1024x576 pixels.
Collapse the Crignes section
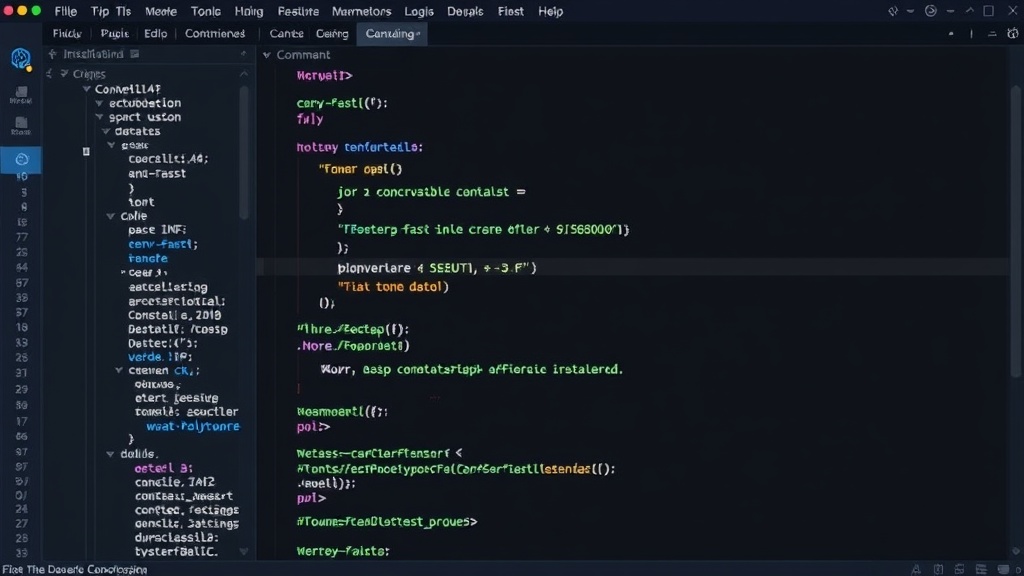64,74
